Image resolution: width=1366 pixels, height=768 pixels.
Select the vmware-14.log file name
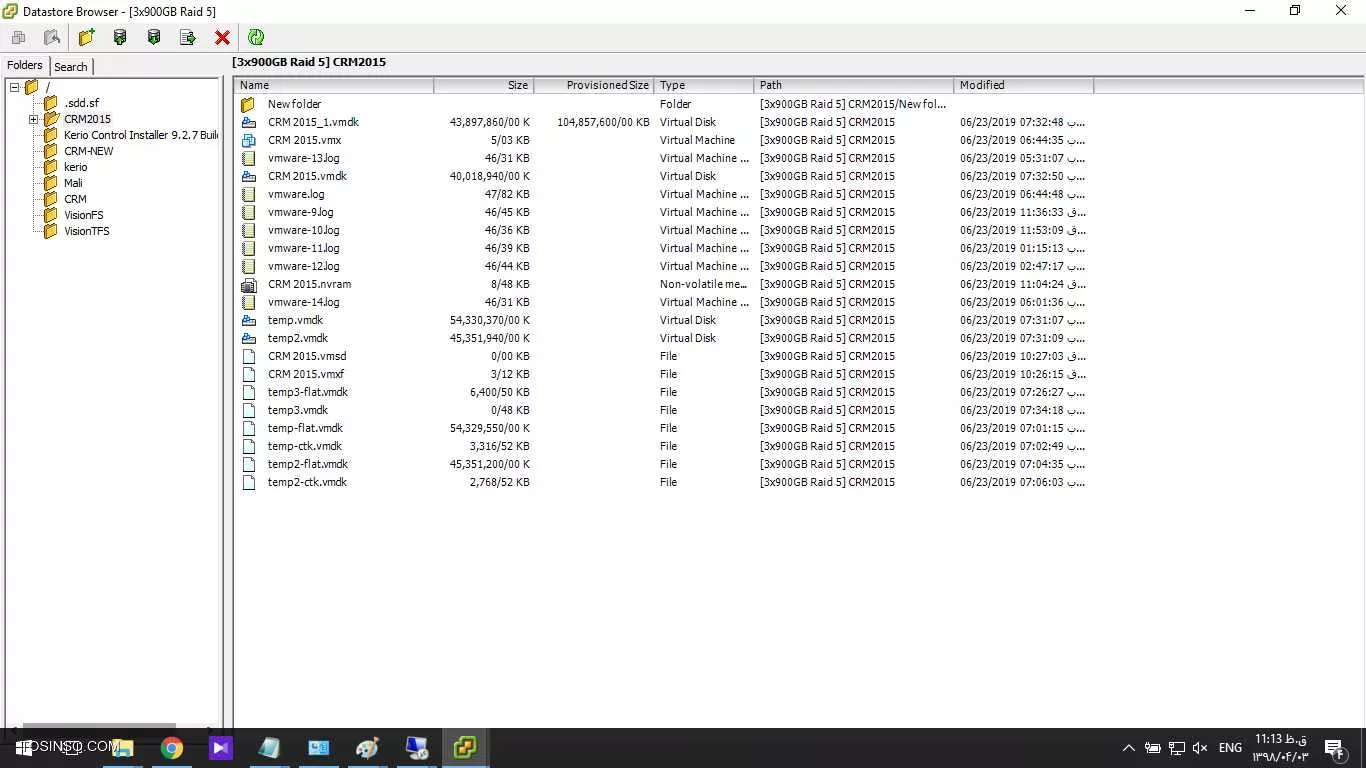tap(304, 302)
